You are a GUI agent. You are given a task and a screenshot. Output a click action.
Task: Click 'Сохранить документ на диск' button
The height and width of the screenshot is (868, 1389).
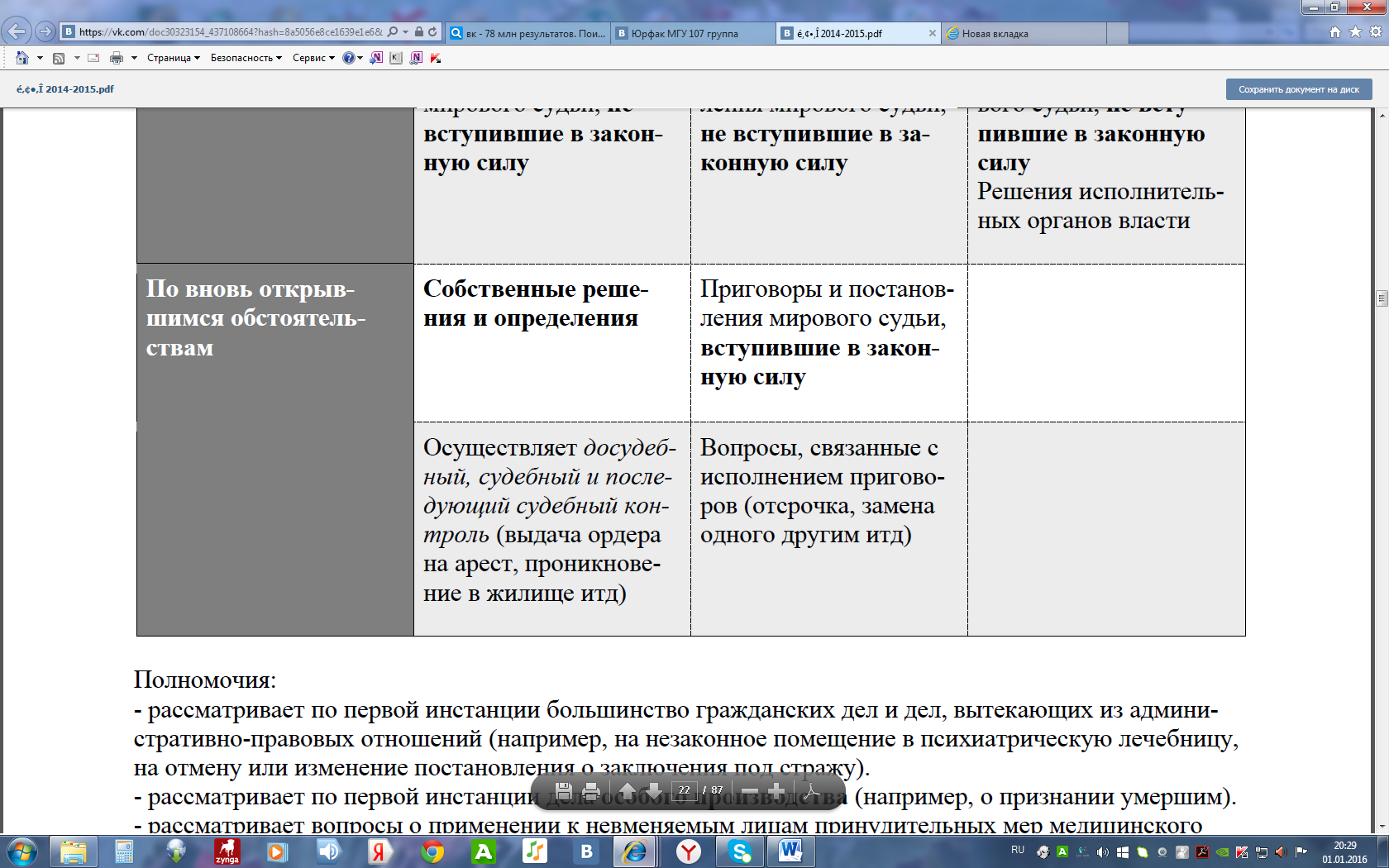pyautogui.click(x=1299, y=89)
